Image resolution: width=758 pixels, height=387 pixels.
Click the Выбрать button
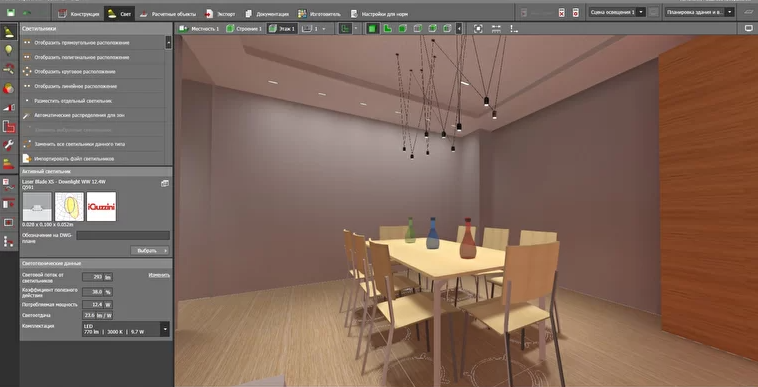[x=149, y=250]
